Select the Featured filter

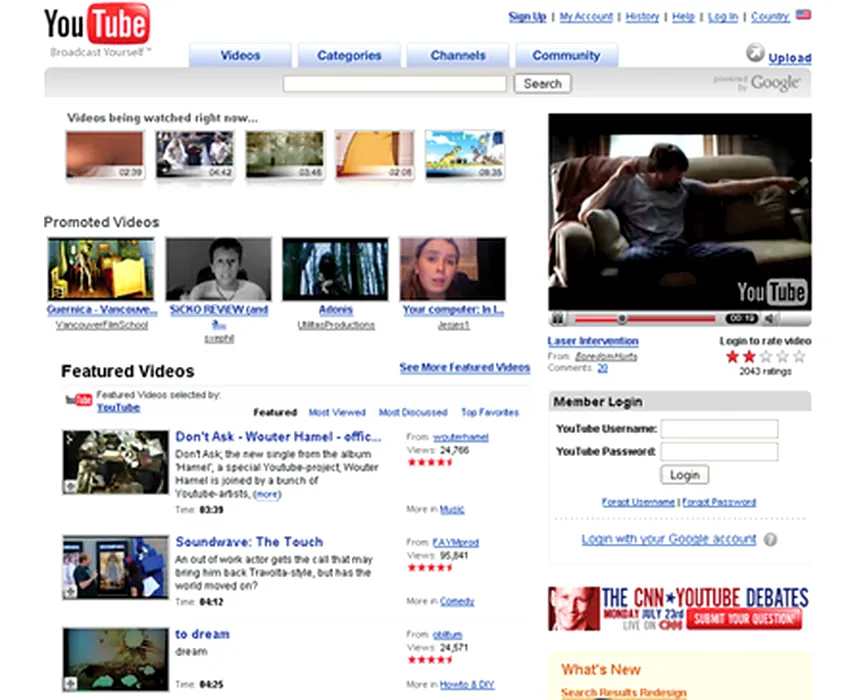[275, 412]
